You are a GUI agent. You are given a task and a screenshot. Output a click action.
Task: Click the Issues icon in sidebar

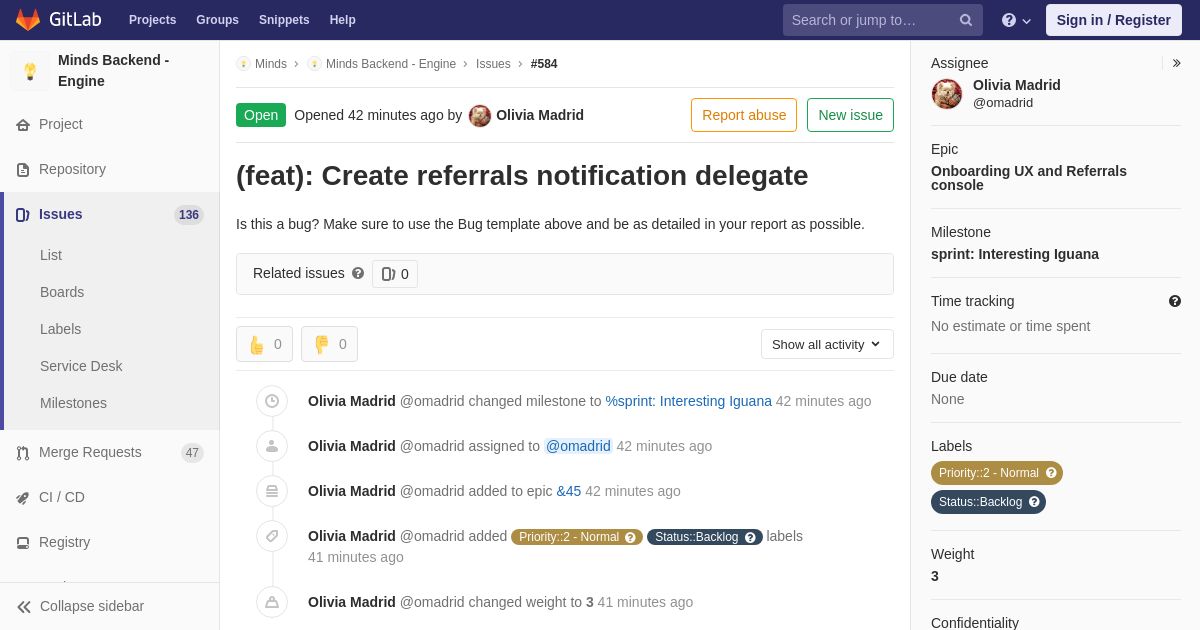point(23,215)
